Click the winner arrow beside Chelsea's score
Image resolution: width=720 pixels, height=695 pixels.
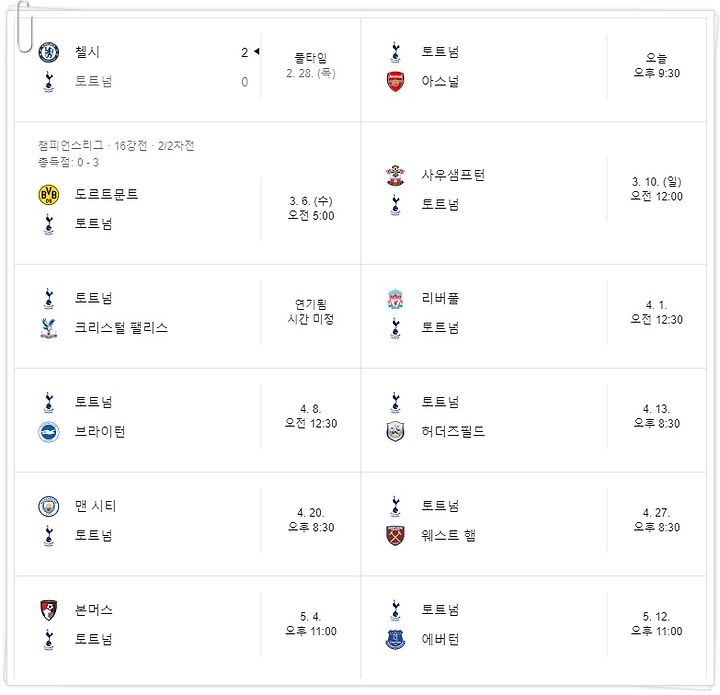pos(257,51)
